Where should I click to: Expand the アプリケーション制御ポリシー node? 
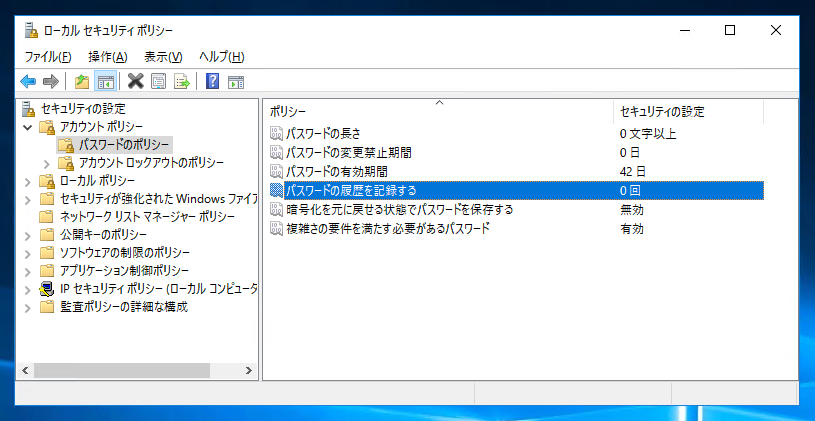pyautogui.click(x=29, y=271)
